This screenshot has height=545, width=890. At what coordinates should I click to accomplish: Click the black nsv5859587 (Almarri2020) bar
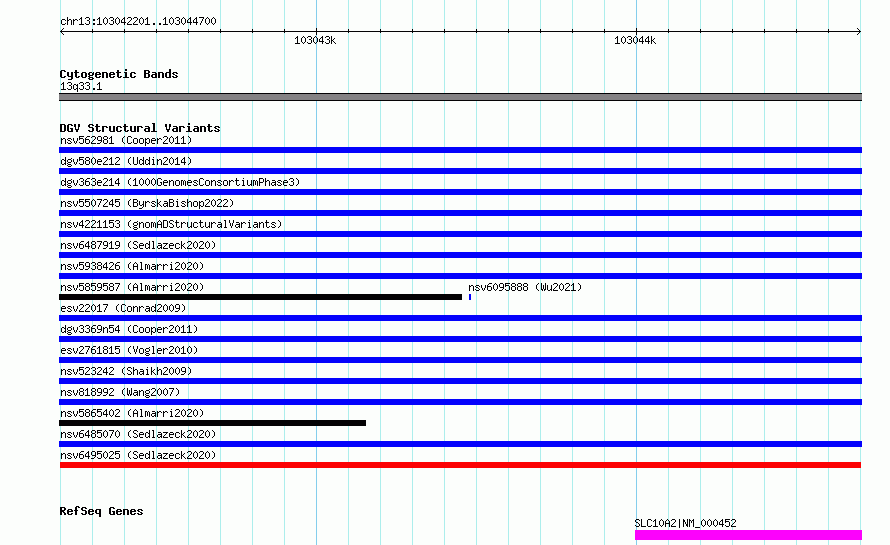pyautogui.click(x=261, y=297)
